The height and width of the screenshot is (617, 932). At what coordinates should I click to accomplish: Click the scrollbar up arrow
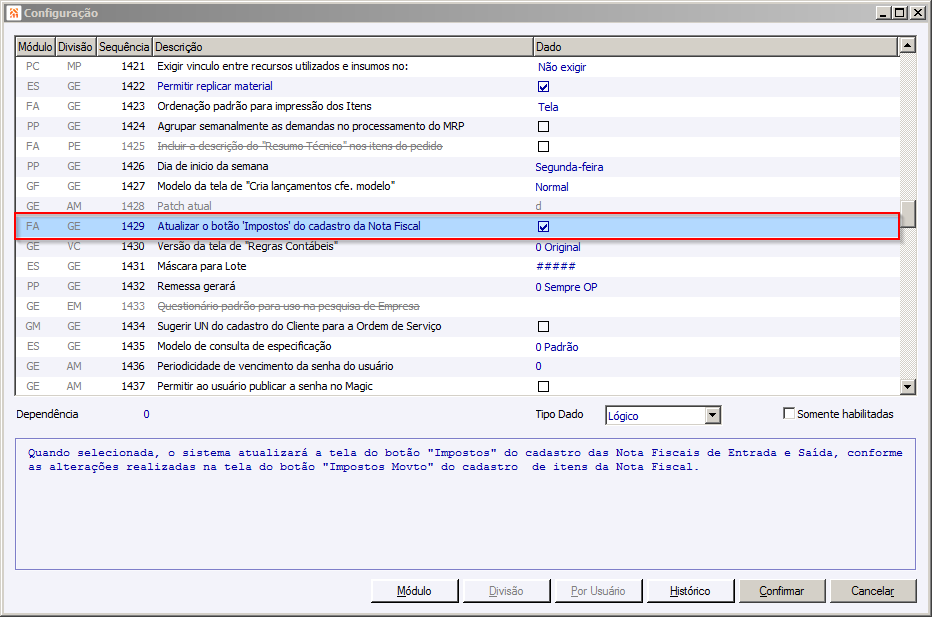908,45
